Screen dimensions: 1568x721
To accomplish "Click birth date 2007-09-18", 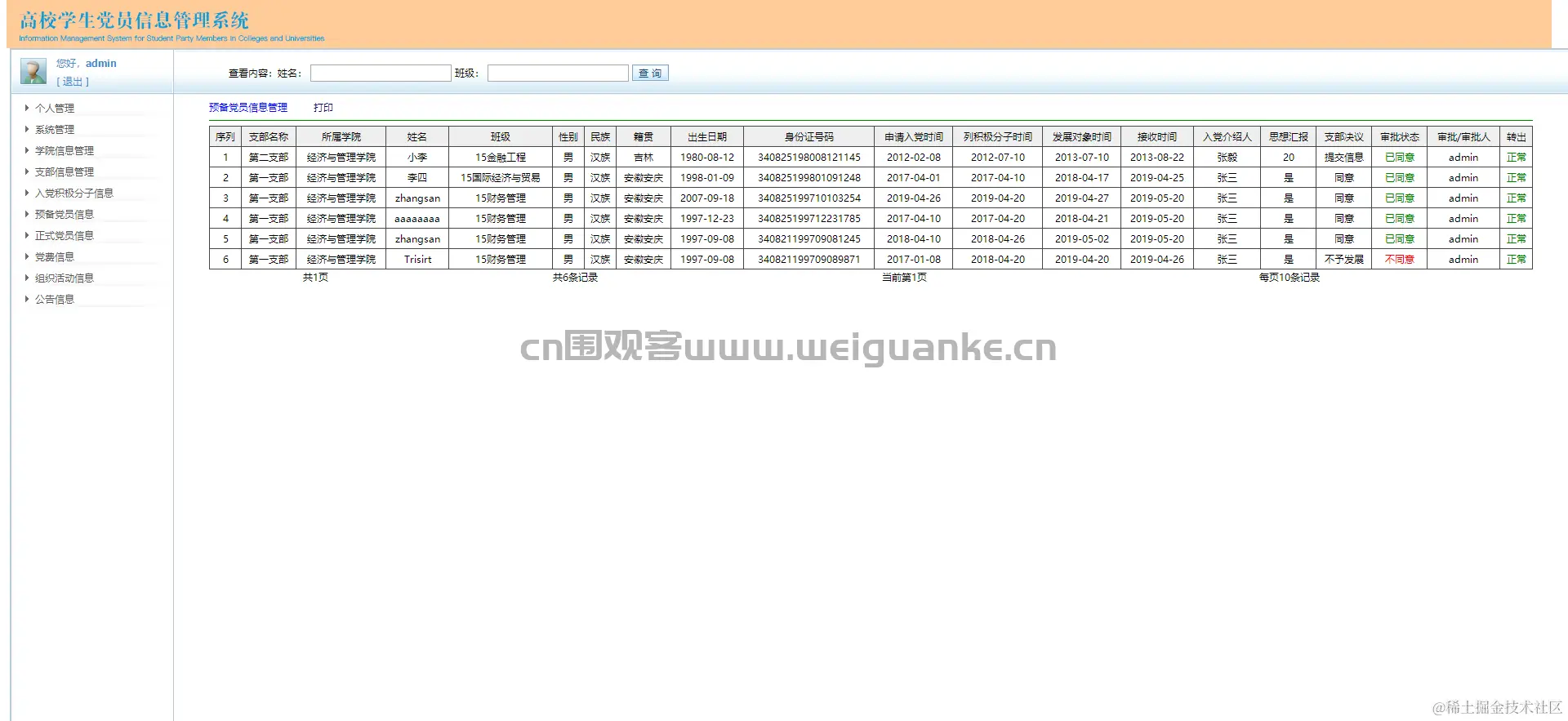I will click(707, 198).
